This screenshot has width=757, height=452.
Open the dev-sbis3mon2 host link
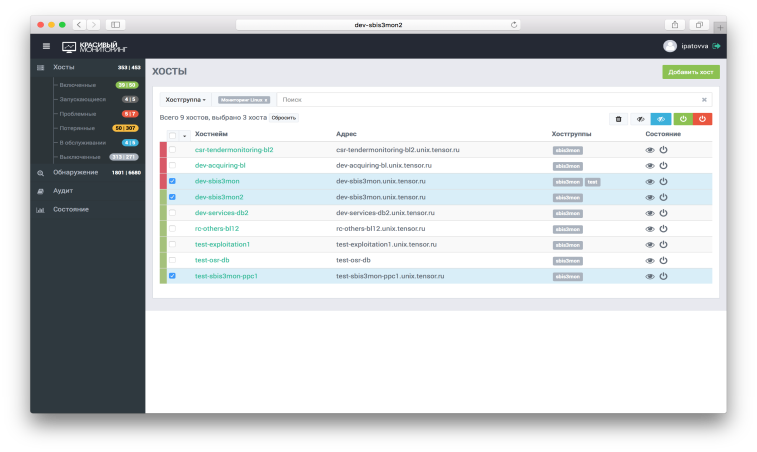219,197
